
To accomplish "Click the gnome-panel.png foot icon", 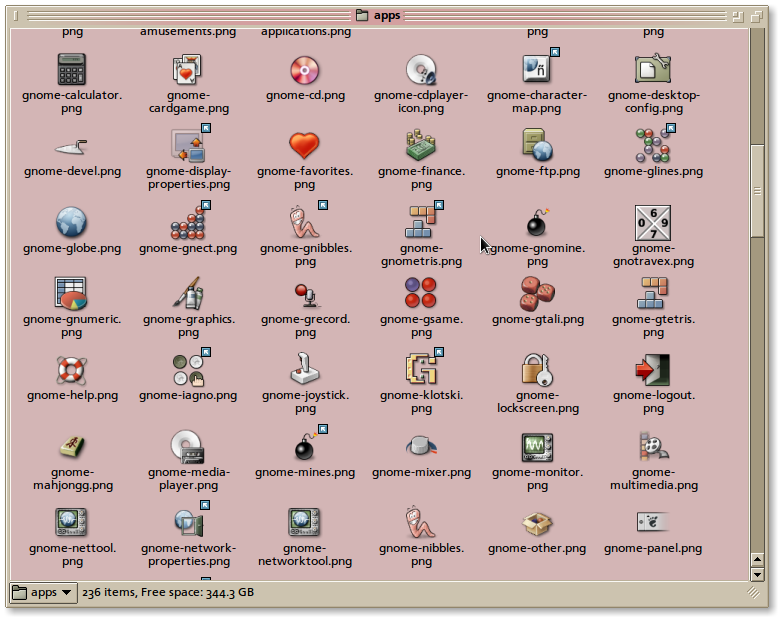I will [653, 522].
